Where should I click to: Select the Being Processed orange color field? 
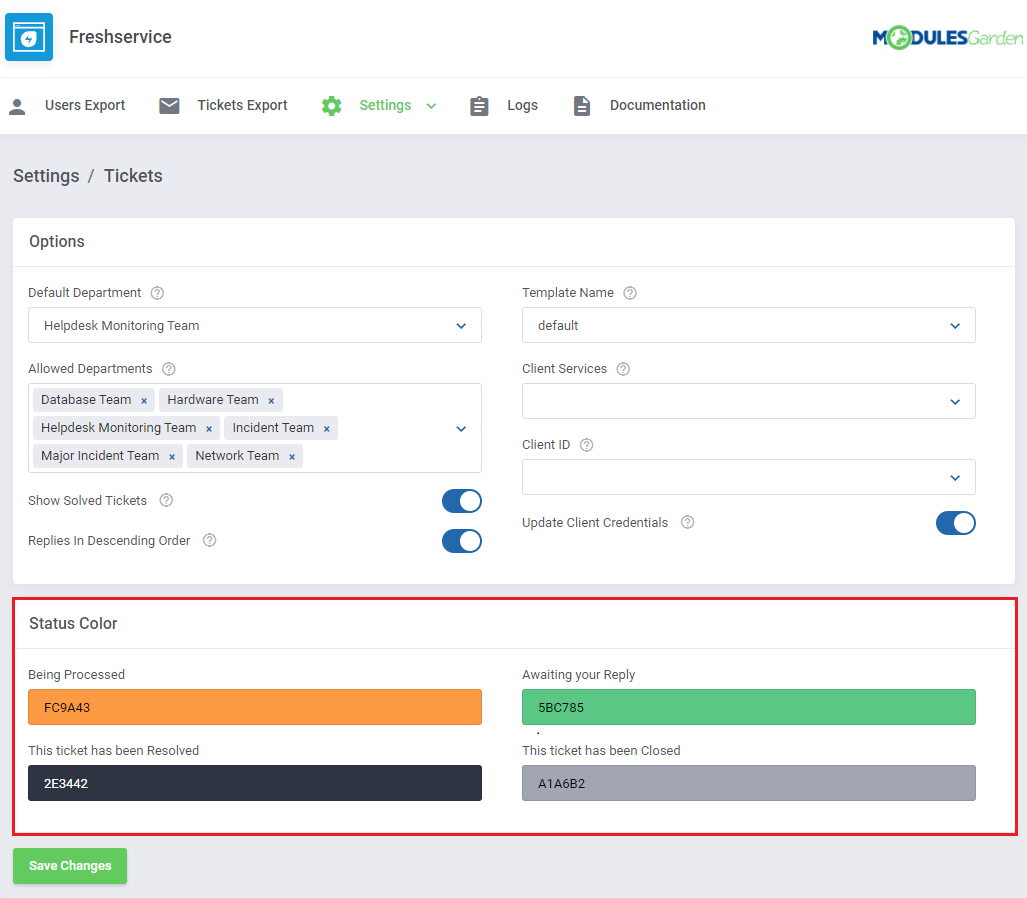[254, 707]
